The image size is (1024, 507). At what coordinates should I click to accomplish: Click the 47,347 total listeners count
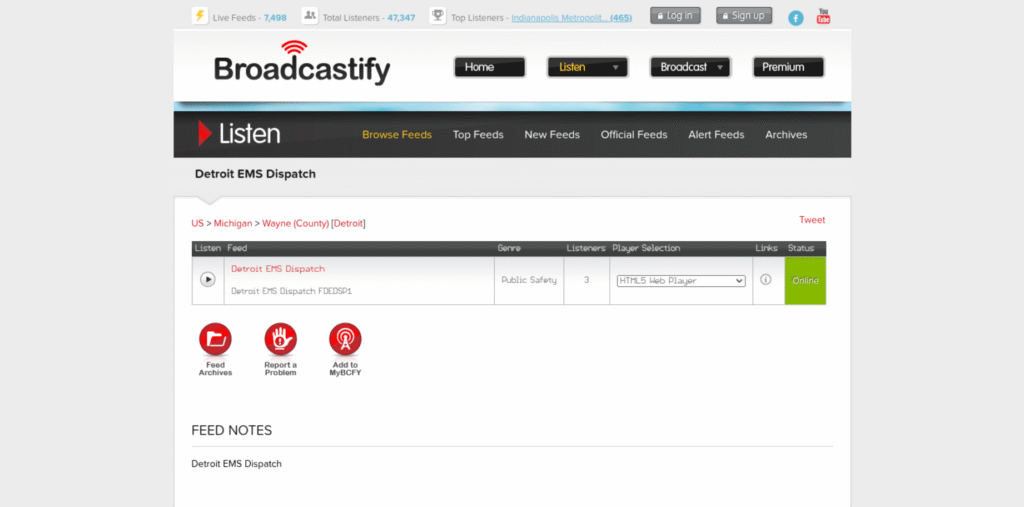pyautogui.click(x=401, y=18)
